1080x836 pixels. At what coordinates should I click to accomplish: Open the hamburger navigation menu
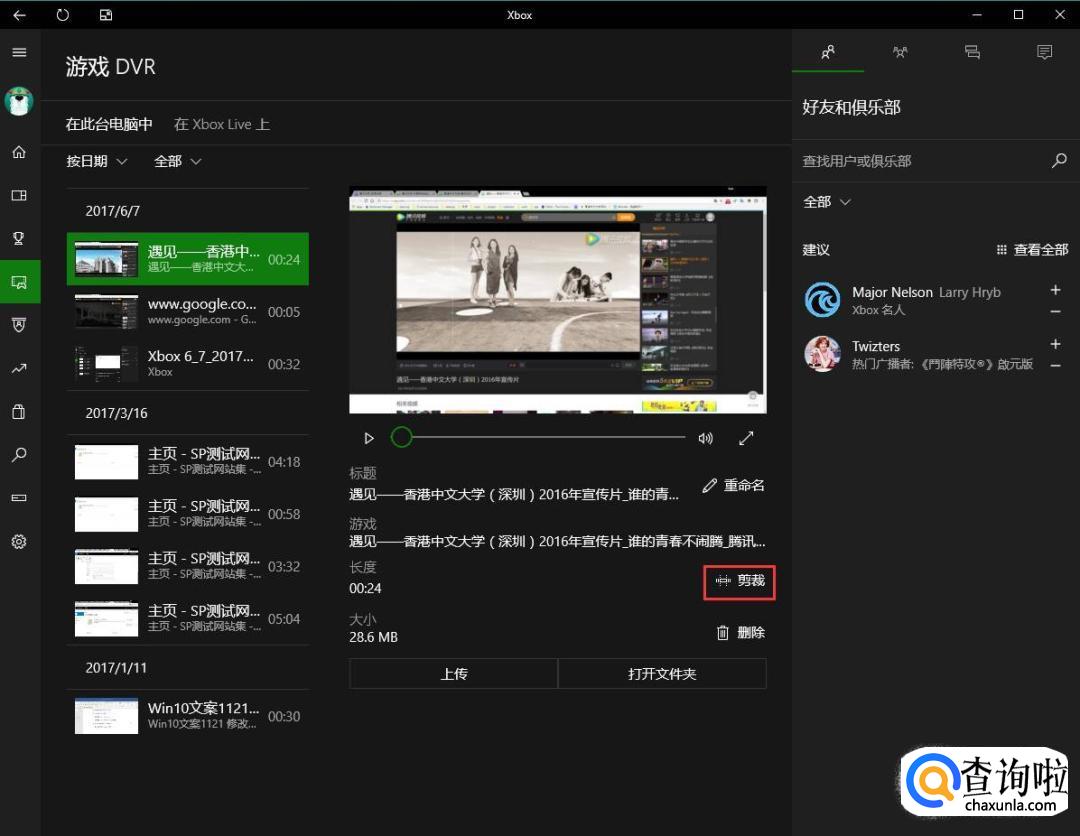[x=19, y=52]
